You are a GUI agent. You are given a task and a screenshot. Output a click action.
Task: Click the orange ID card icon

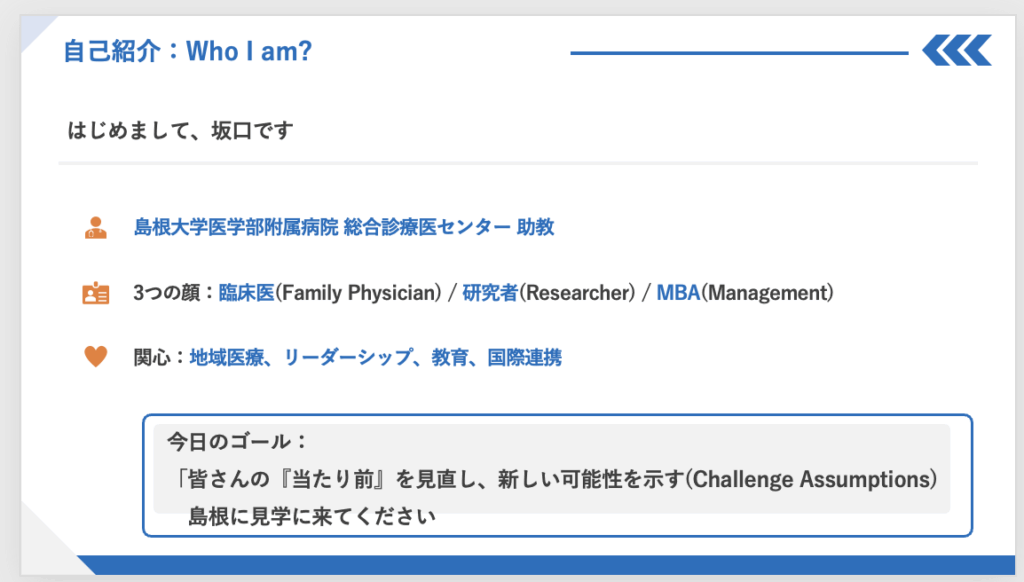(95, 294)
